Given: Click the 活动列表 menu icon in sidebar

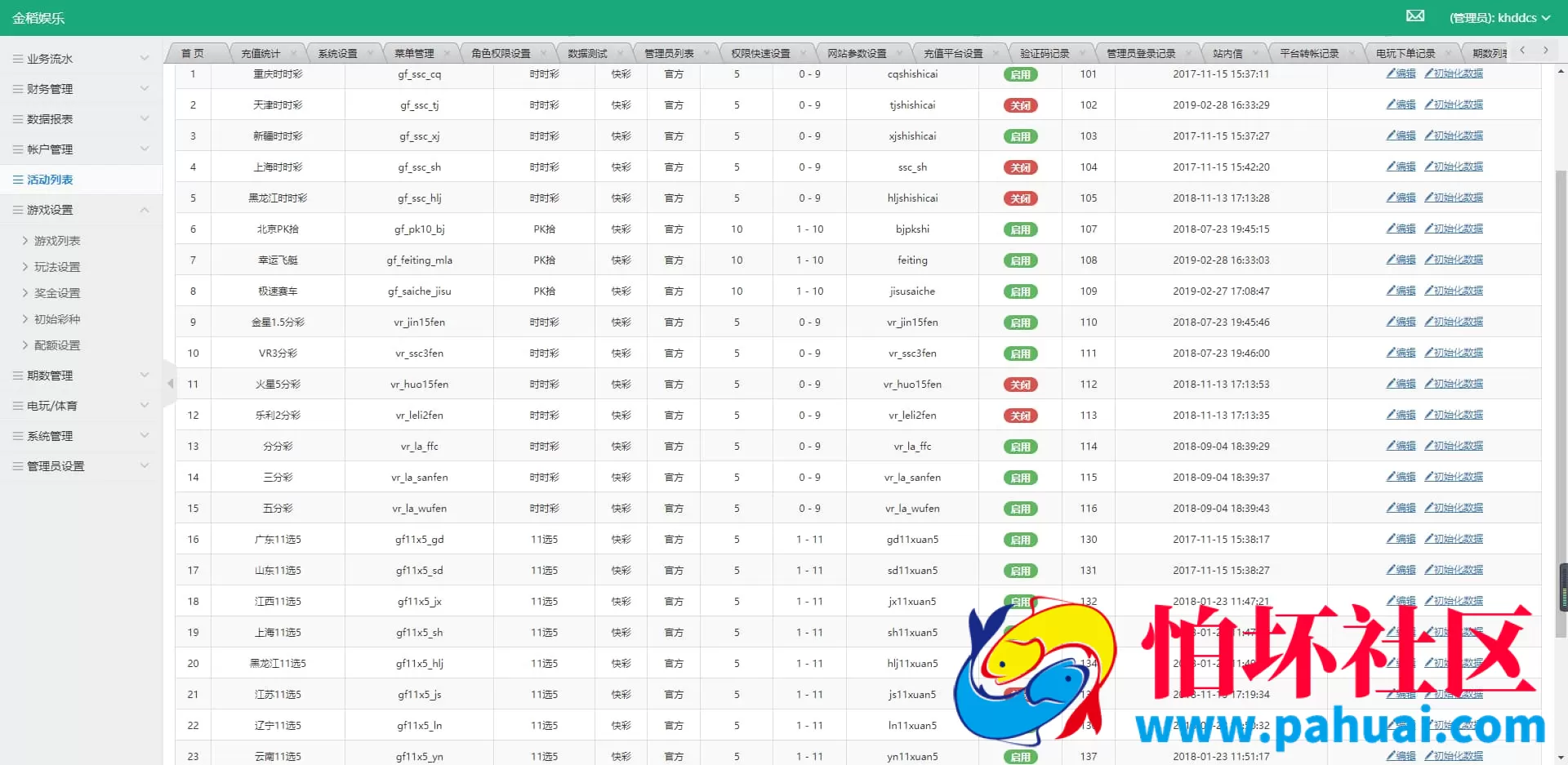Looking at the screenshot, I should coord(17,180).
